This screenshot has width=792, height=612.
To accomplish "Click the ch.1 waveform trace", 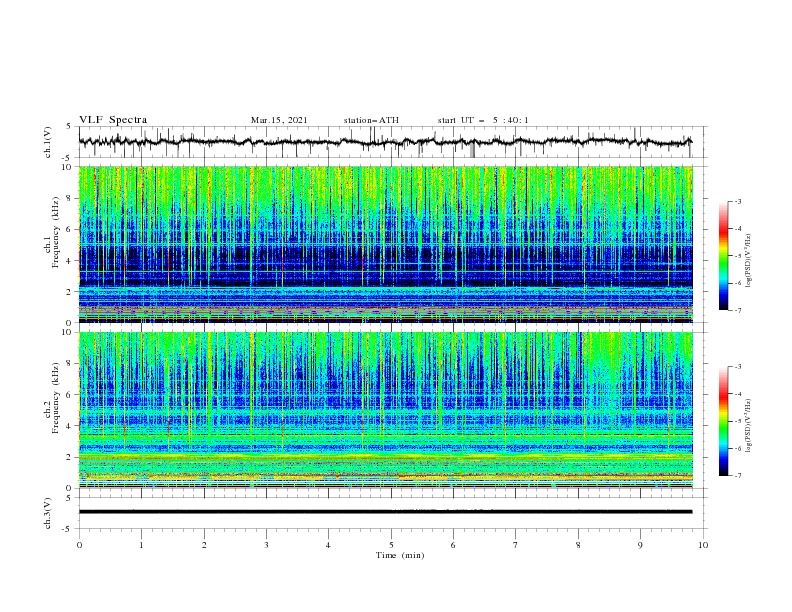I will pyautogui.click(x=385, y=141).
